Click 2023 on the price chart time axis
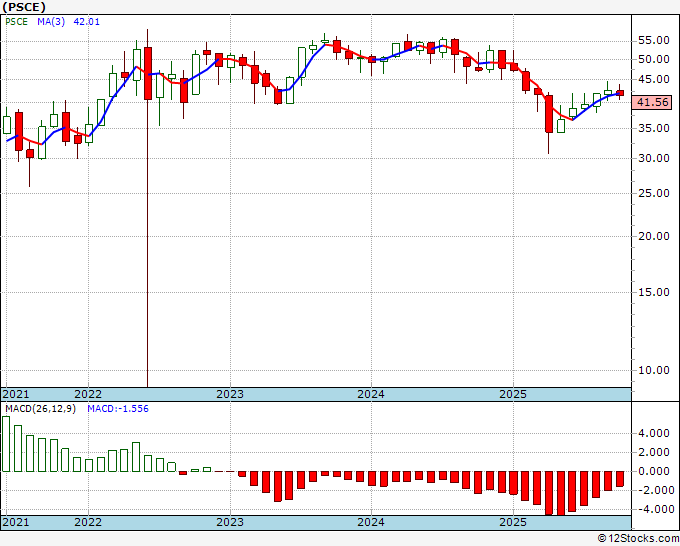The height and width of the screenshot is (546, 680). [230, 394]
